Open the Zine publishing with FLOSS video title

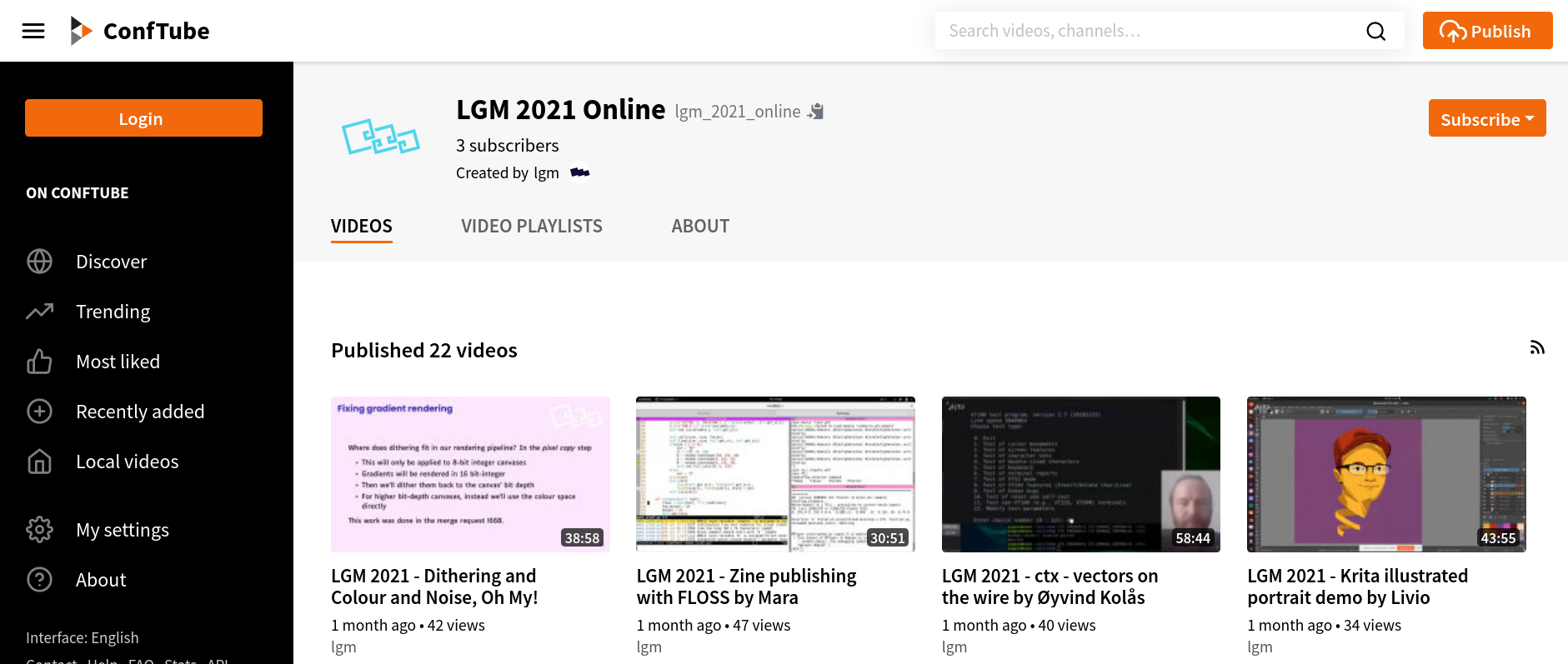(745, 587)
